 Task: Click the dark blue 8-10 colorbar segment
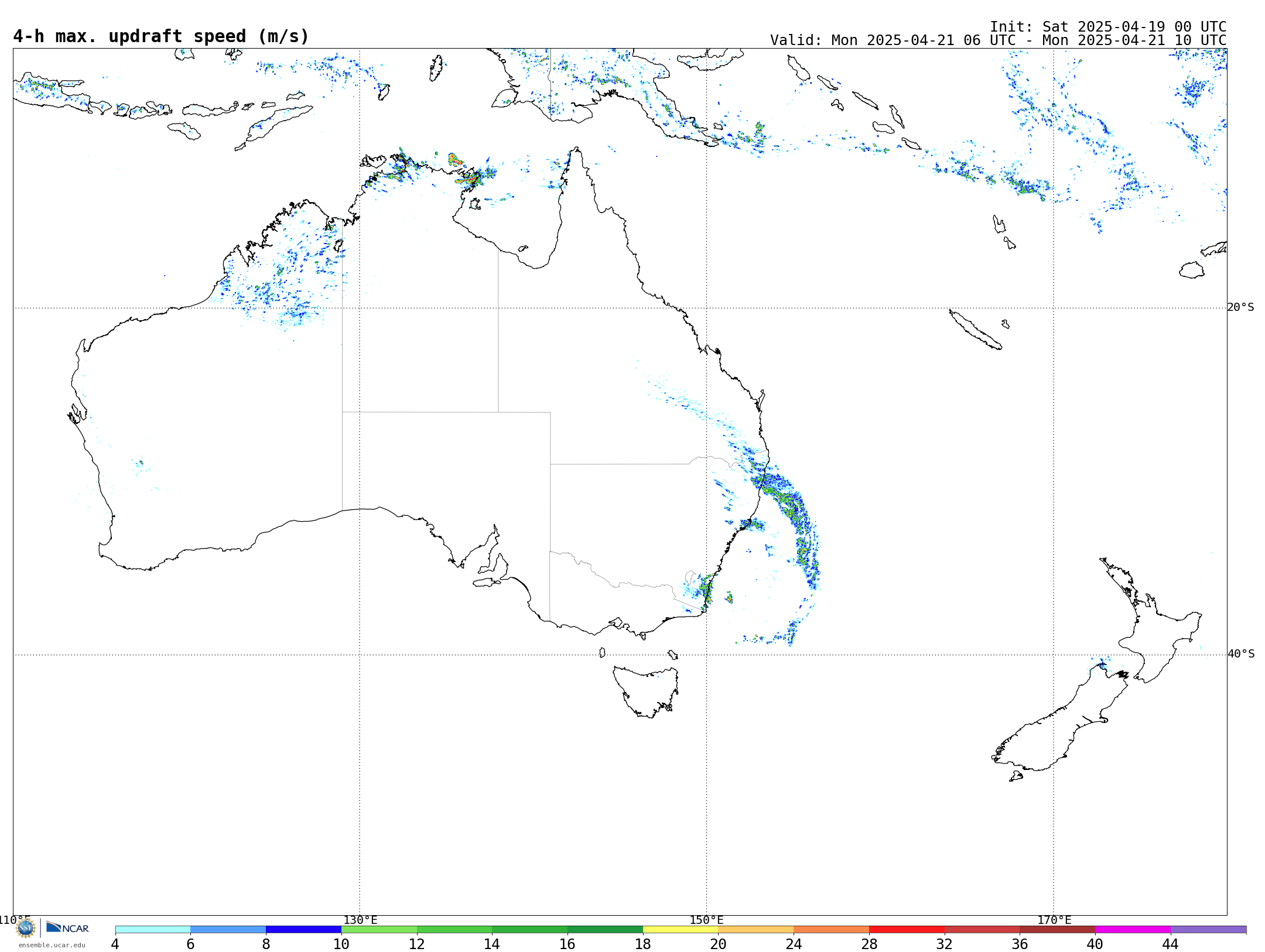click(x=303, y=930)
